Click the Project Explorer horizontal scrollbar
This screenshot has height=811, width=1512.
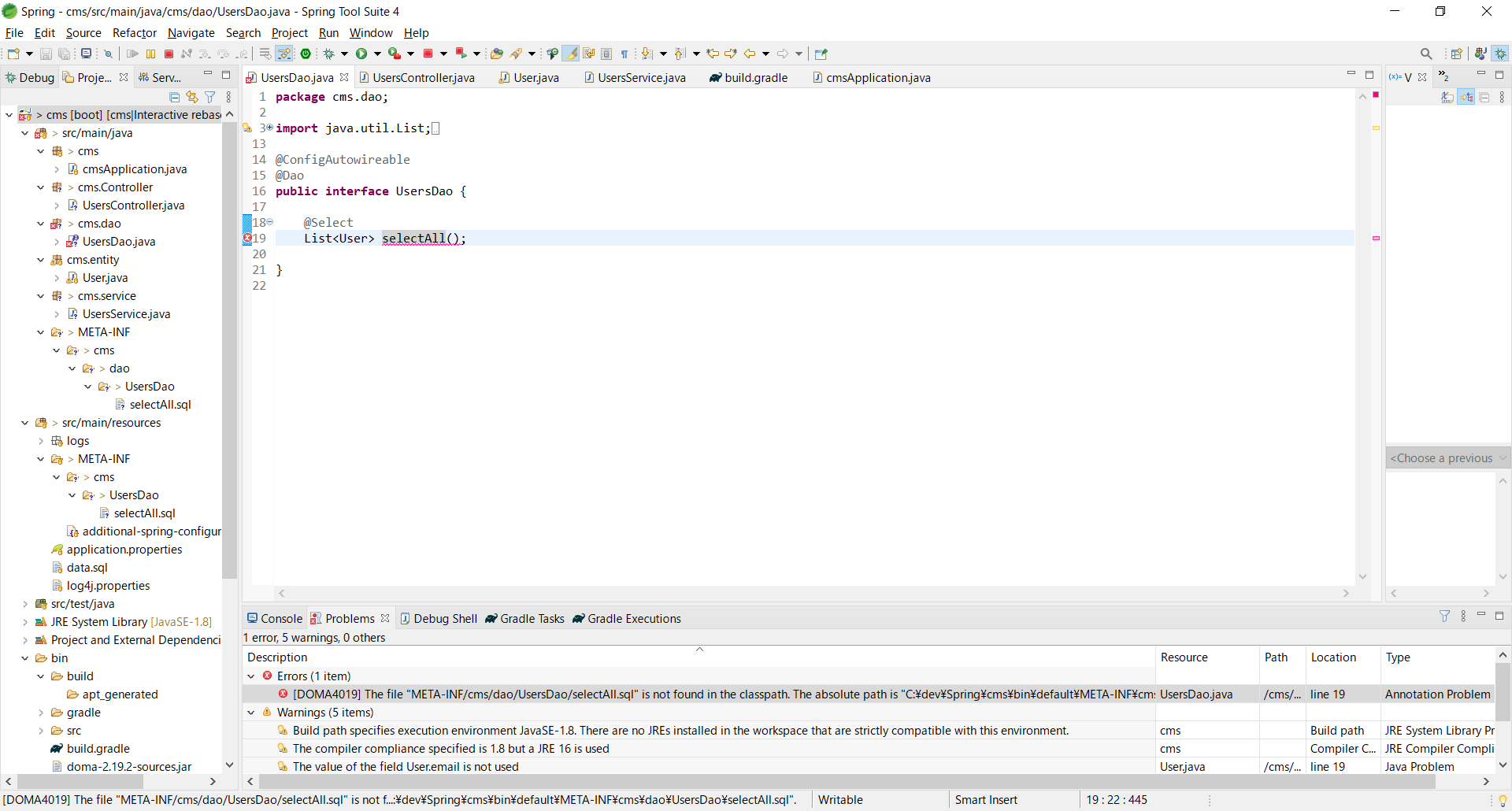click(x=80, y=782)
